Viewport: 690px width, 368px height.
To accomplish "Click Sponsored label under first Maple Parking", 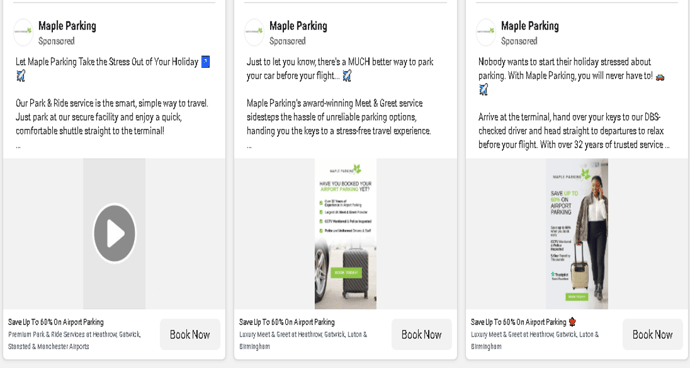I will 56,41.
